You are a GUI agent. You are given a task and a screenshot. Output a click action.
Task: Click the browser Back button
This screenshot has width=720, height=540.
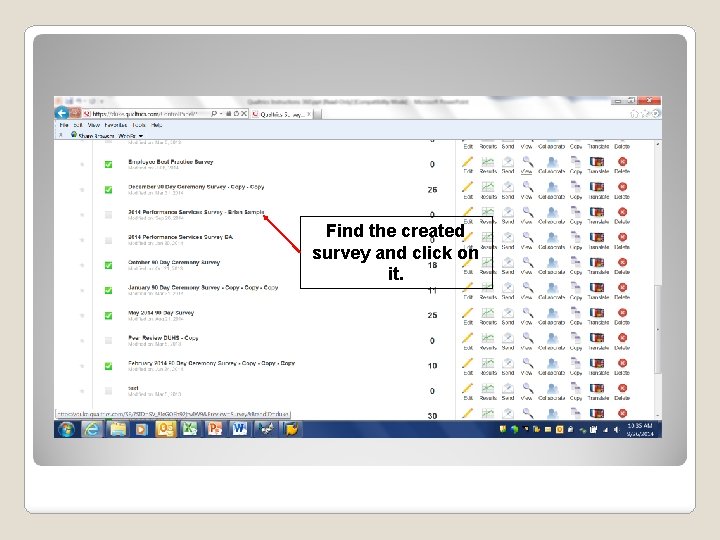pos(62,113)
